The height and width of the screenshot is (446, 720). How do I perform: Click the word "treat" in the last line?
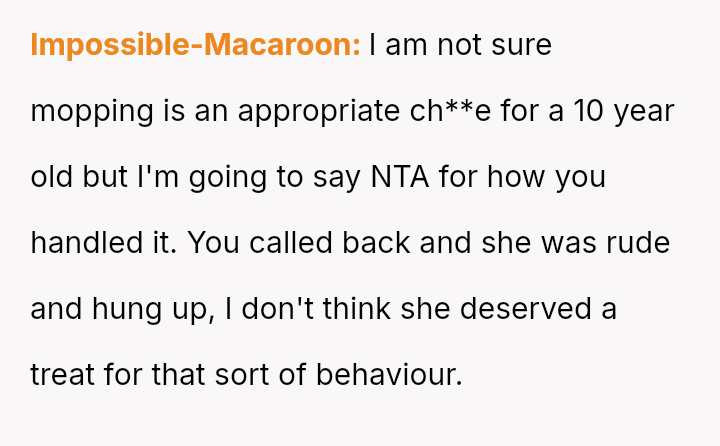[60, 375]
